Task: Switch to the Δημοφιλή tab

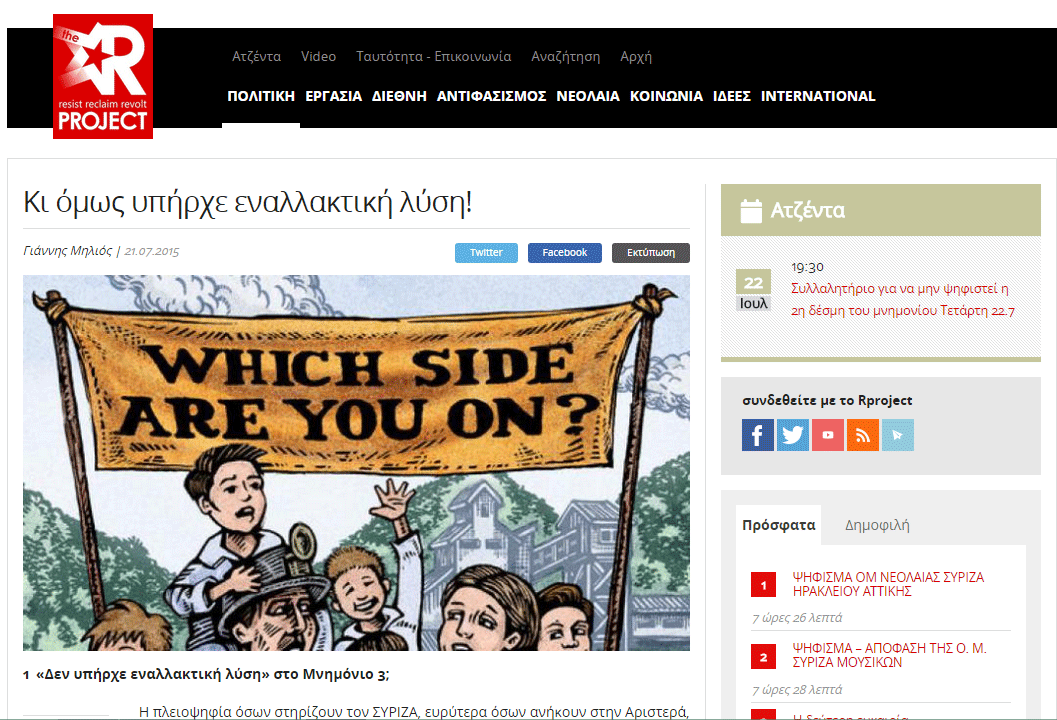Action: click(x=877, y=525)
